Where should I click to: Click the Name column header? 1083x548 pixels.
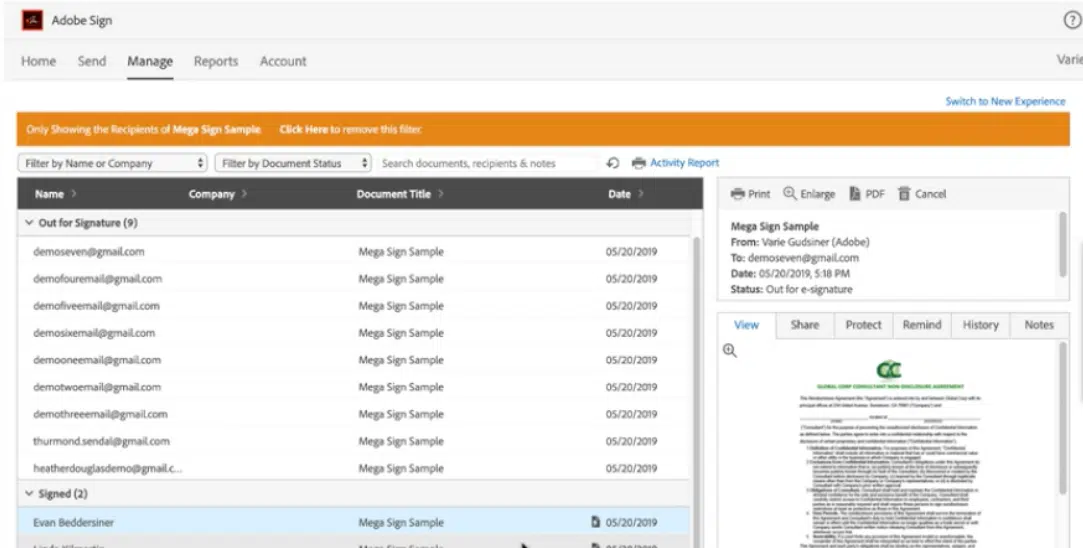point(49,194)
